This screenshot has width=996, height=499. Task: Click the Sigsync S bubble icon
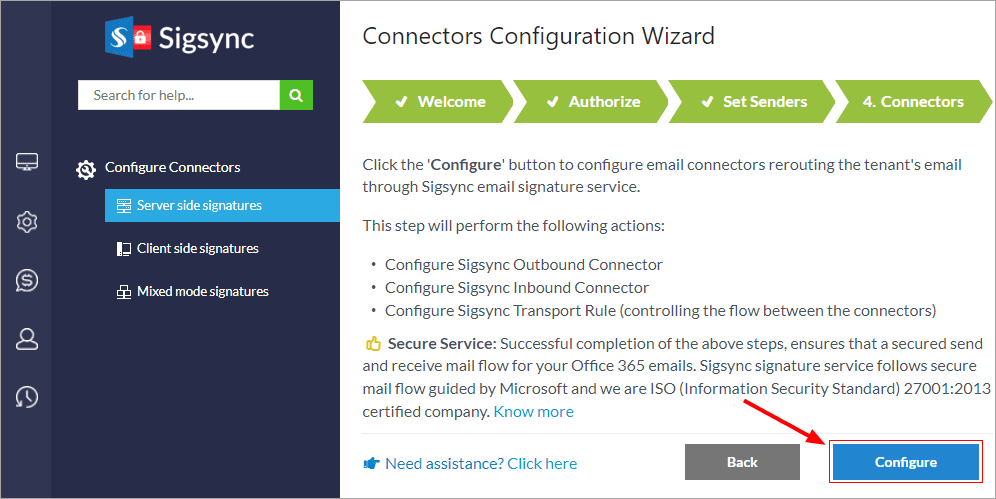coord(27,280)
